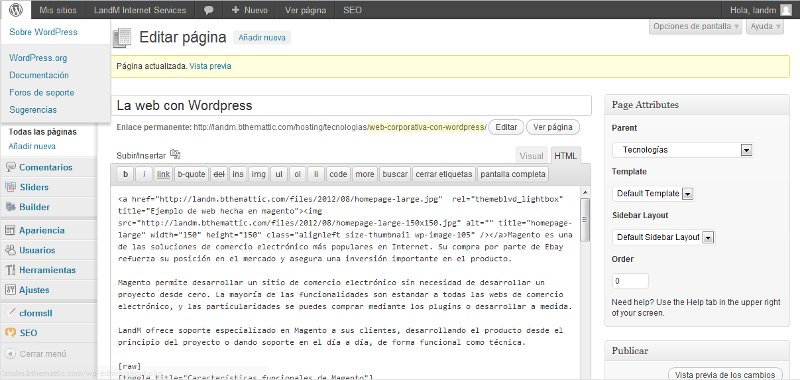Screen dimensions: 800x380
Task: Select Foros de soporte menu entry
Action: tap(42, 92)
